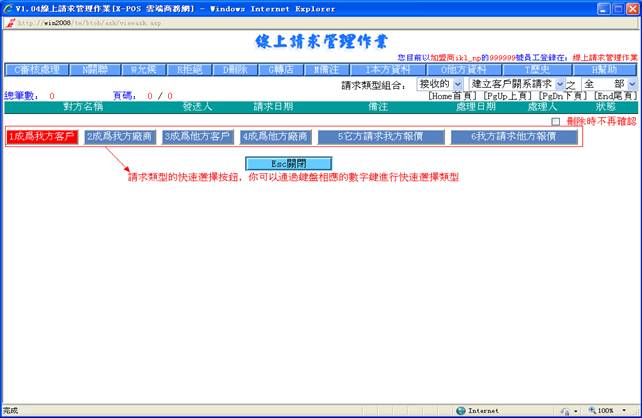The width and height of the screenshot is (642, 418).
Task: Open the 100% zoom level control
Action: [606, 410]
